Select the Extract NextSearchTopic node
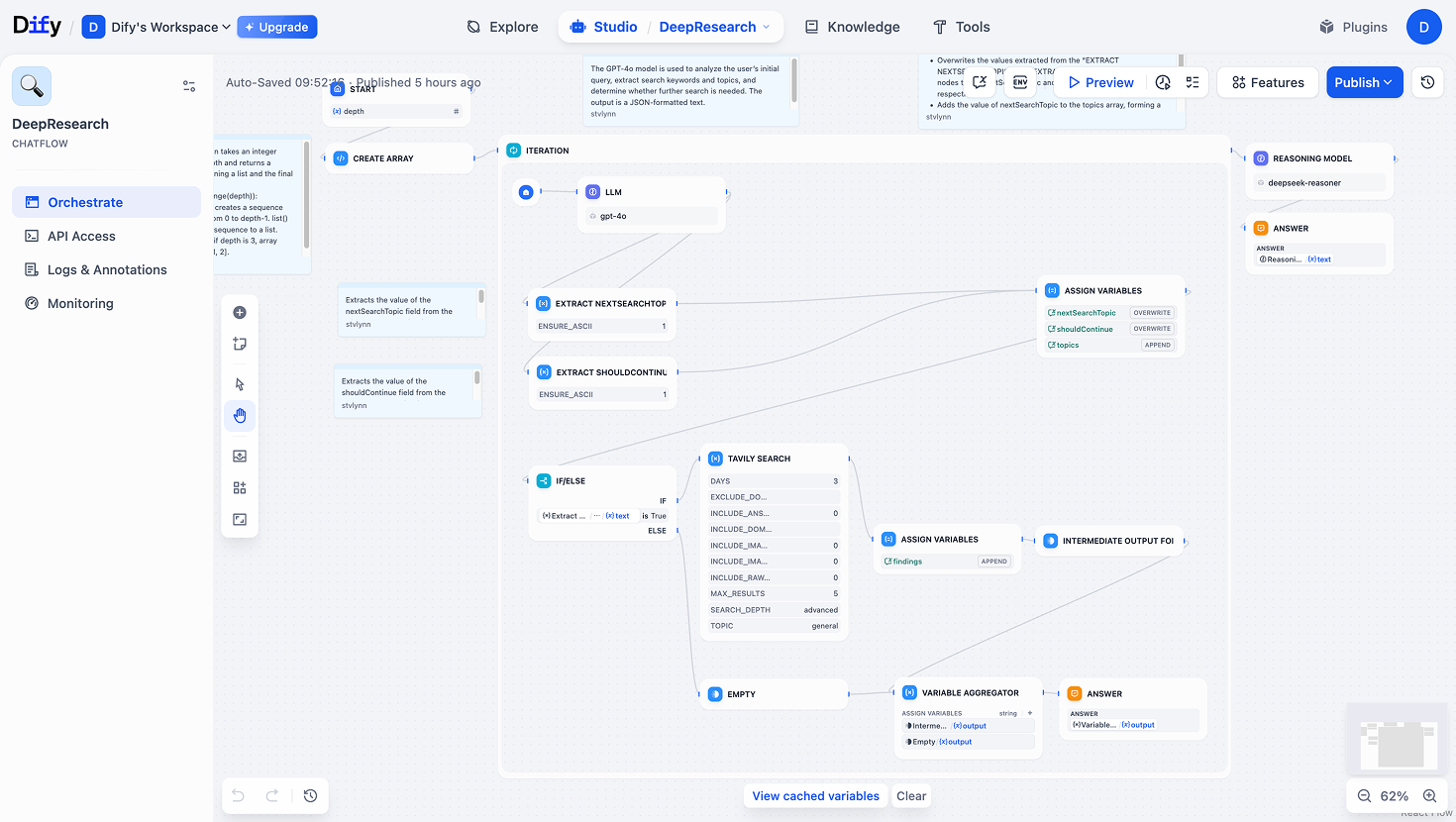1456x822 pixels. (x=602, y=315)
